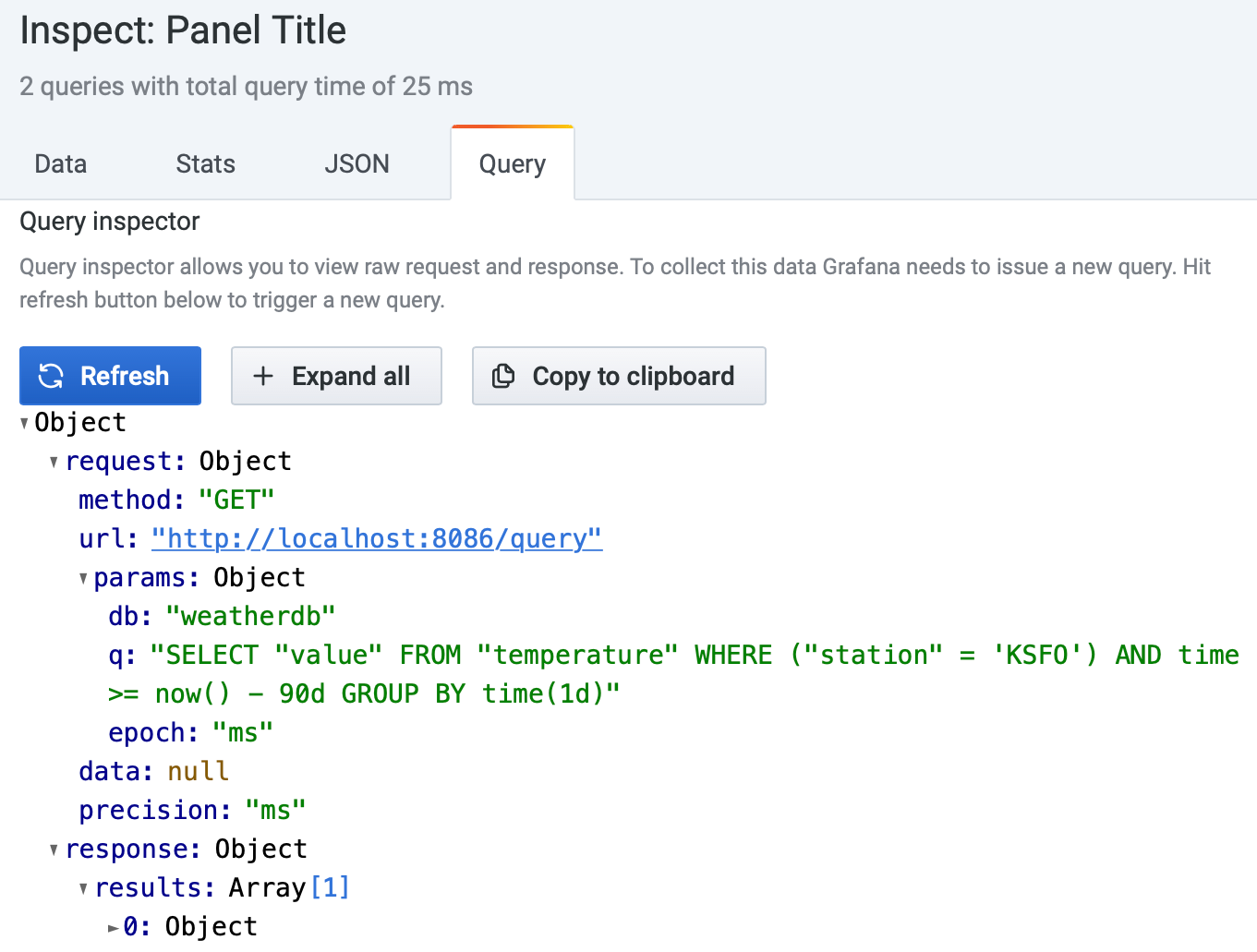Collapse the response Object node
Viewport: 1257px width, 952px height.
pos(54,850)
